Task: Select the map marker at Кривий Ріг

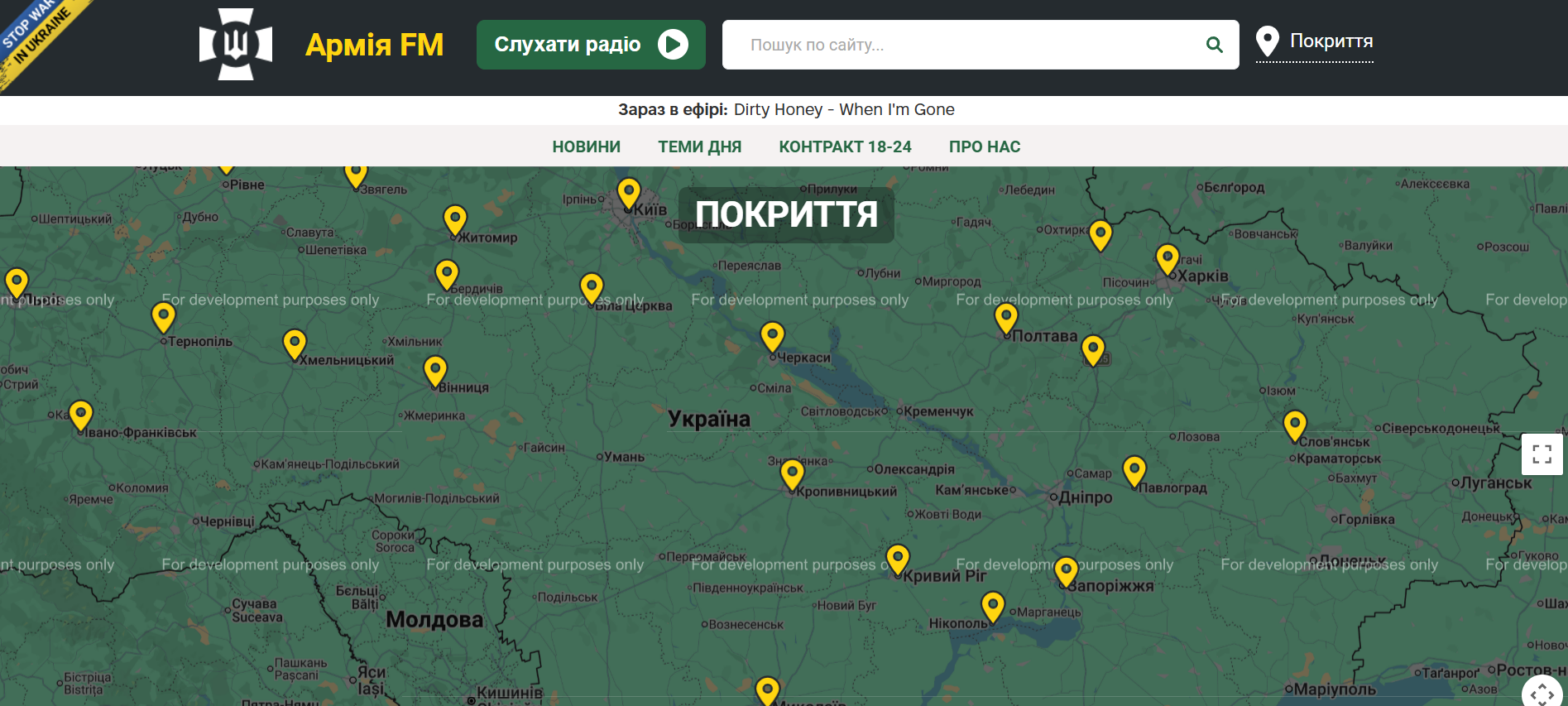Action: 898,561
